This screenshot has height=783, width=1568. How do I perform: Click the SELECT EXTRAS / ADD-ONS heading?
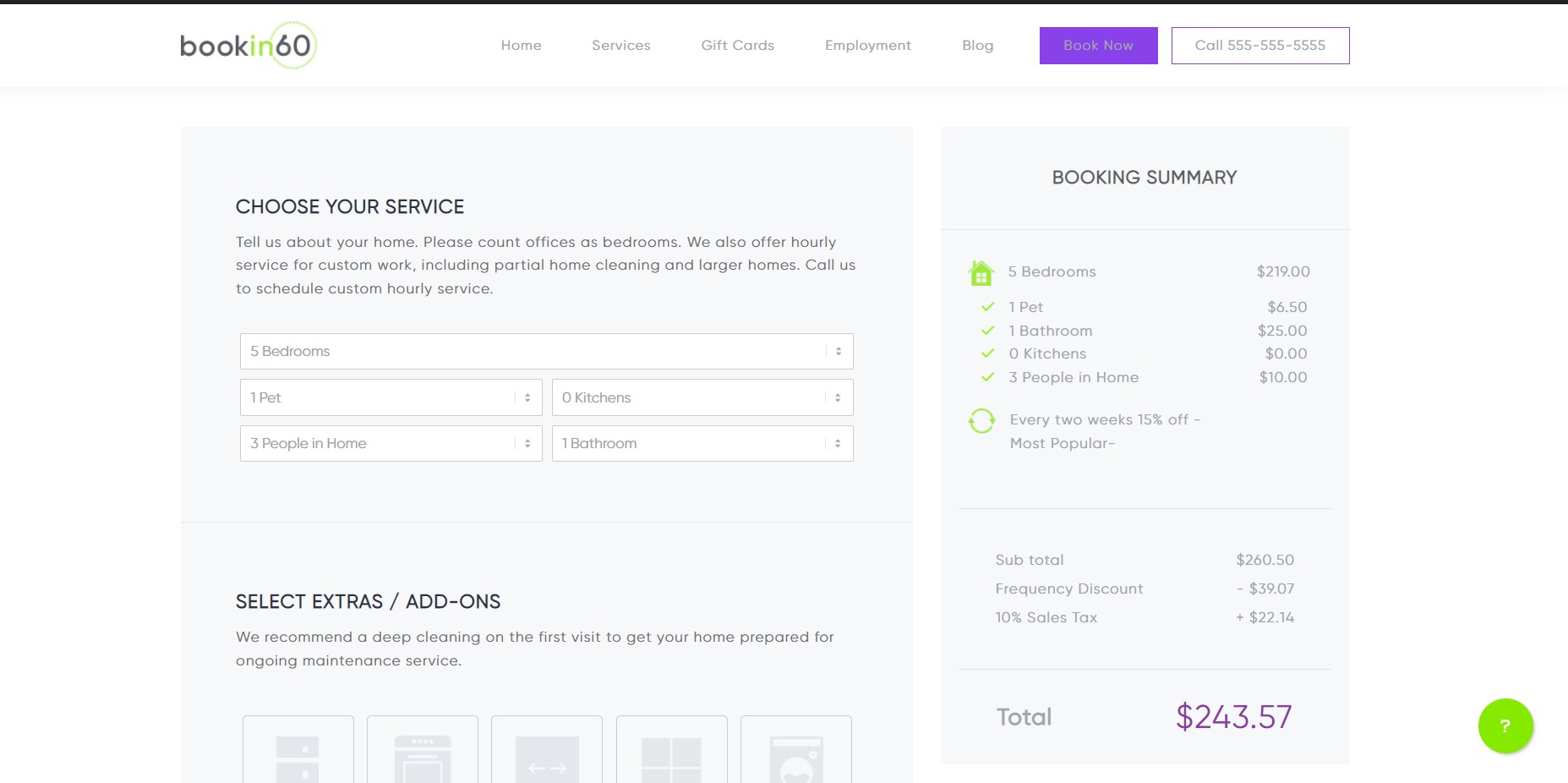pos(368,602)
